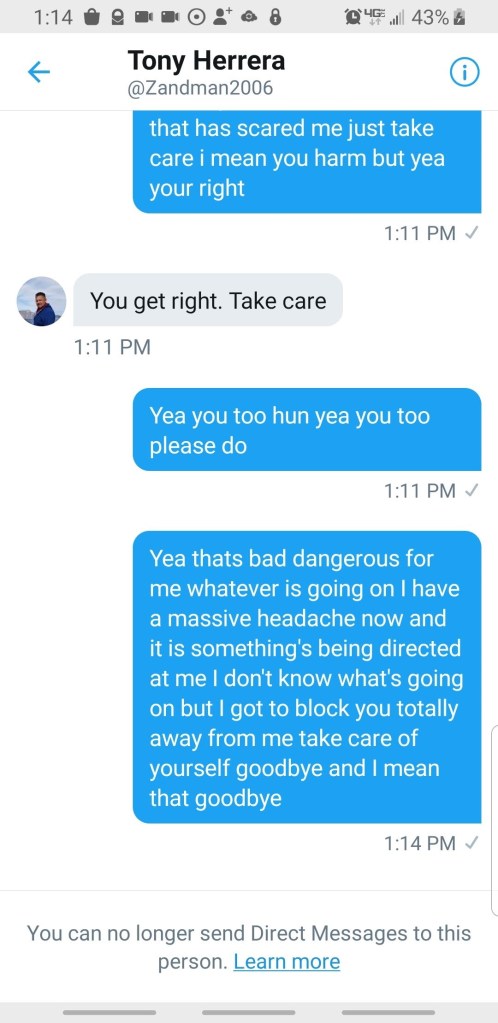Tap the center navigation bar handle

pyautogui.click(x=249, y=1012)
